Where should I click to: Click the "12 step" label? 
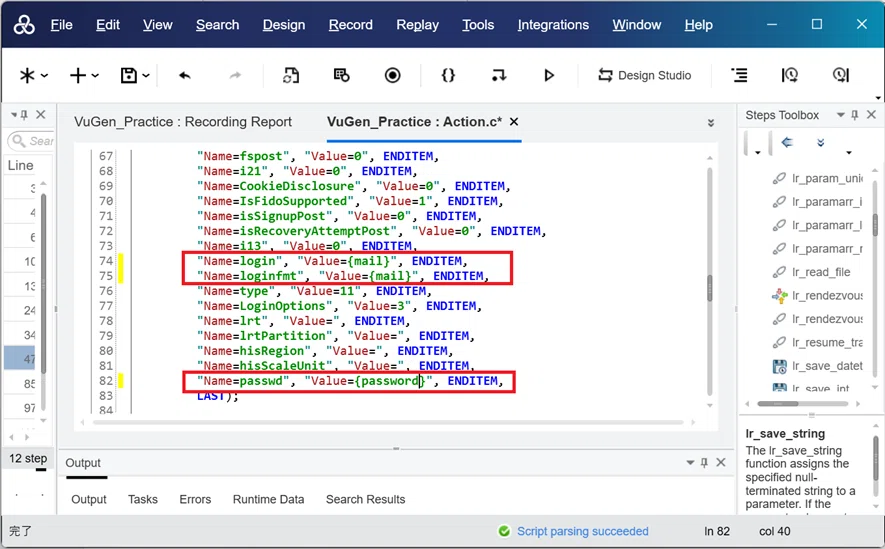[x=28, y=459]
